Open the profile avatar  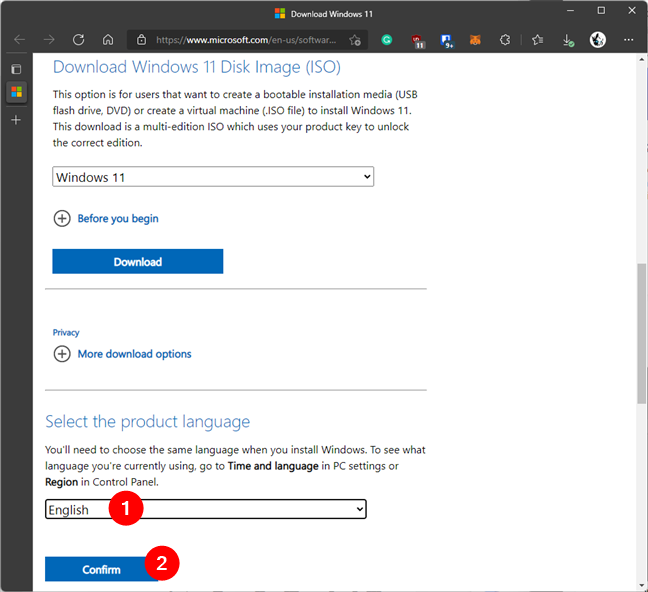pos(598,40)
